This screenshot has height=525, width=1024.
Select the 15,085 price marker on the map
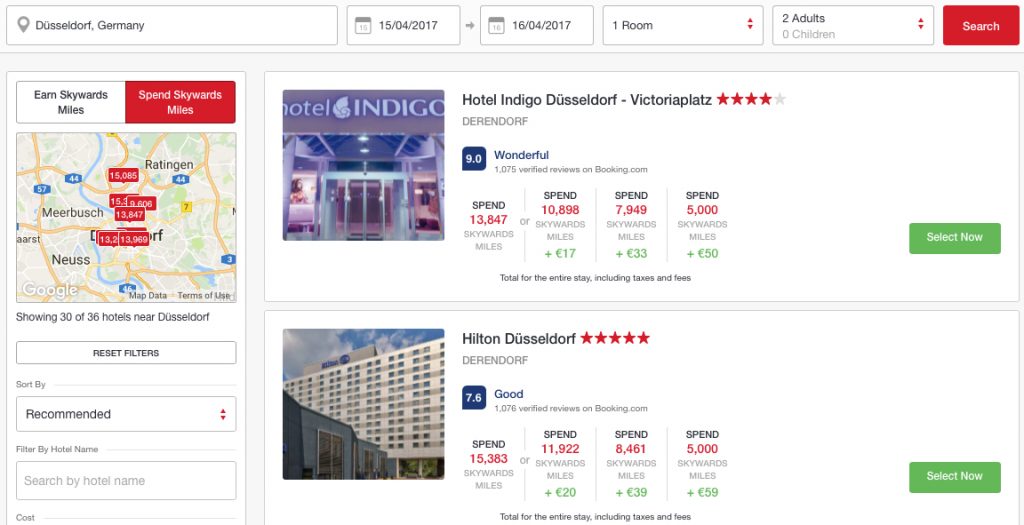coord(123,175)
